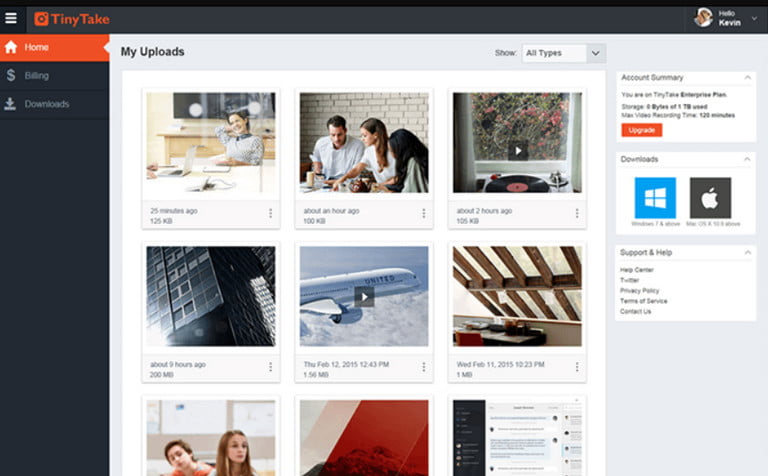
Task: Collapse the Support & Help panel
Action: click(746, 252)
